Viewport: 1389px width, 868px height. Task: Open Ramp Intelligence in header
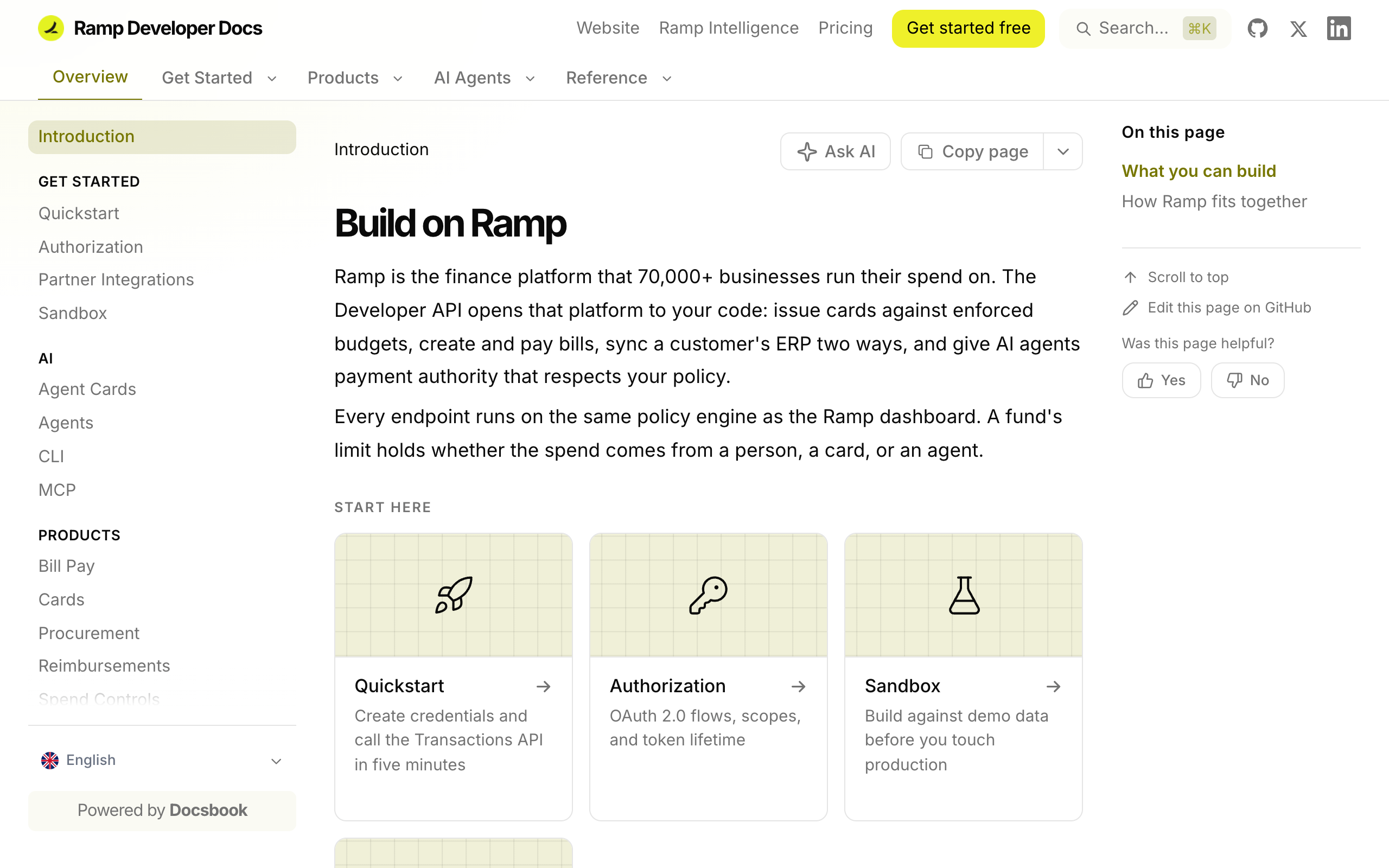[x=728, y=28]
